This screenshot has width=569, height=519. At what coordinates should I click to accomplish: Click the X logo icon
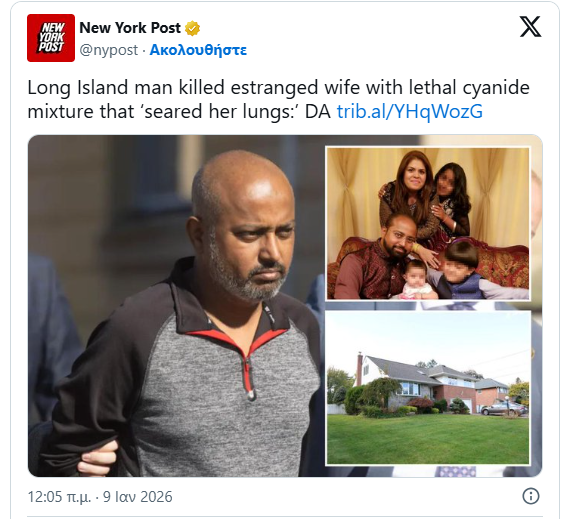pyautogui.click(x=530, y=26)
